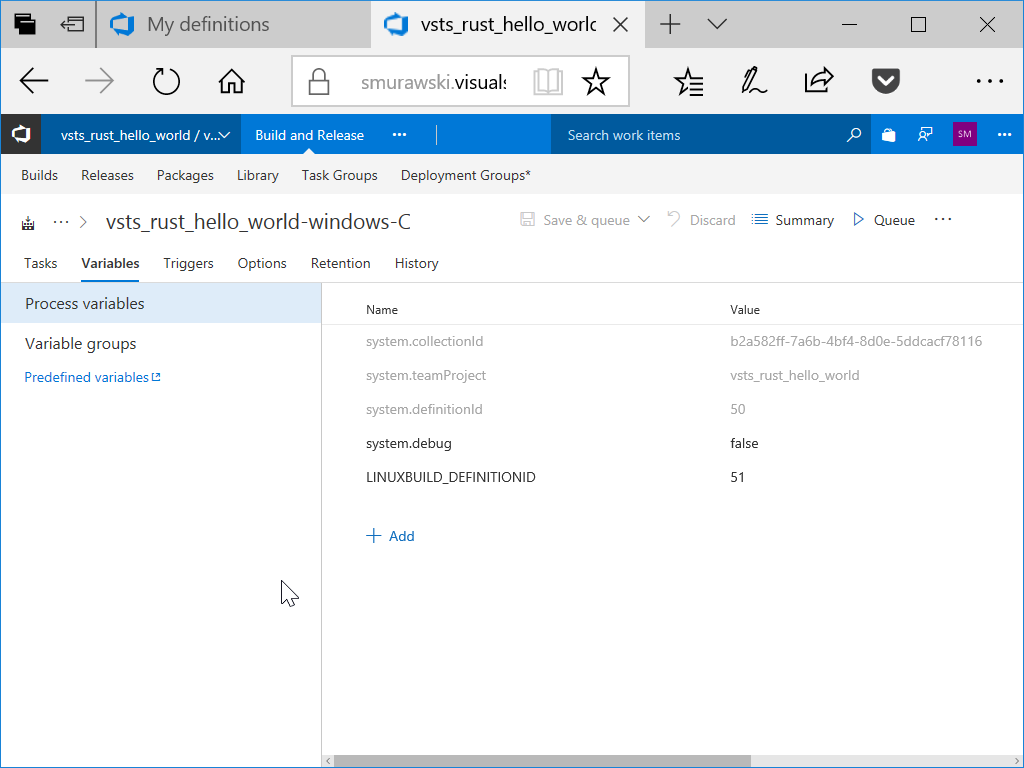Open the Predefined variables link
The height and width of the screenshot is (768, 1024).
pyautogui.click(x=92, y=377)
